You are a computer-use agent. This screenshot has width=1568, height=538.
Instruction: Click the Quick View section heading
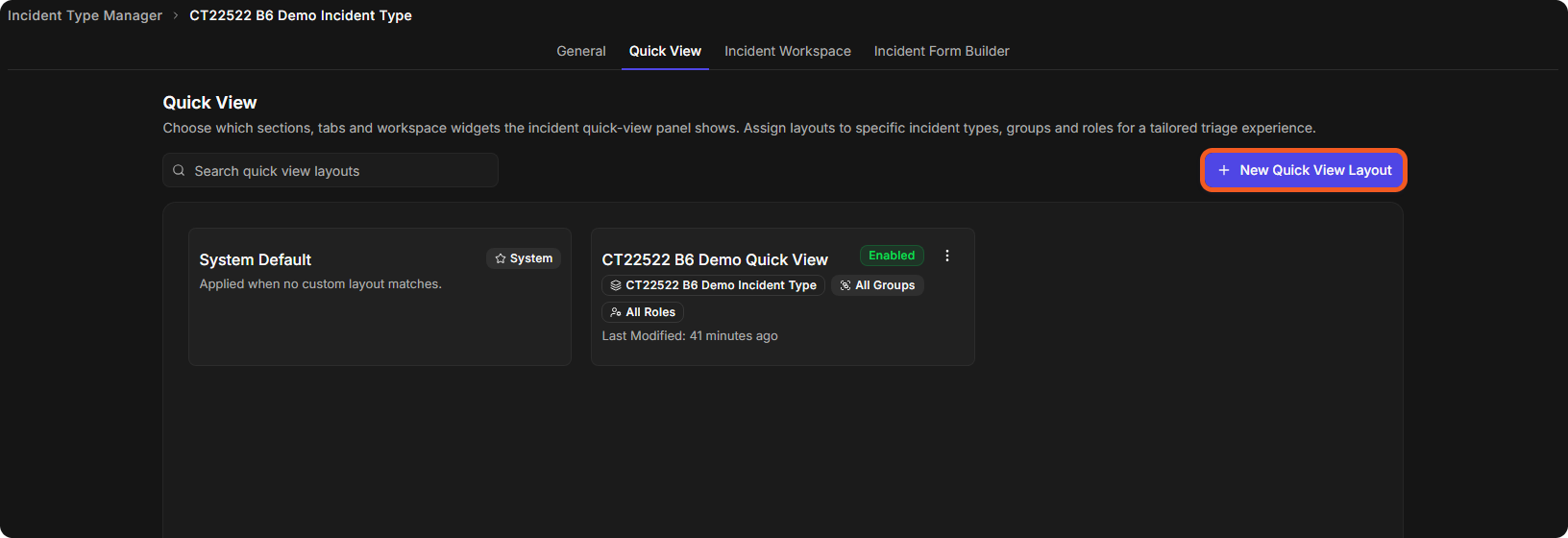click(x=209, y=103)
